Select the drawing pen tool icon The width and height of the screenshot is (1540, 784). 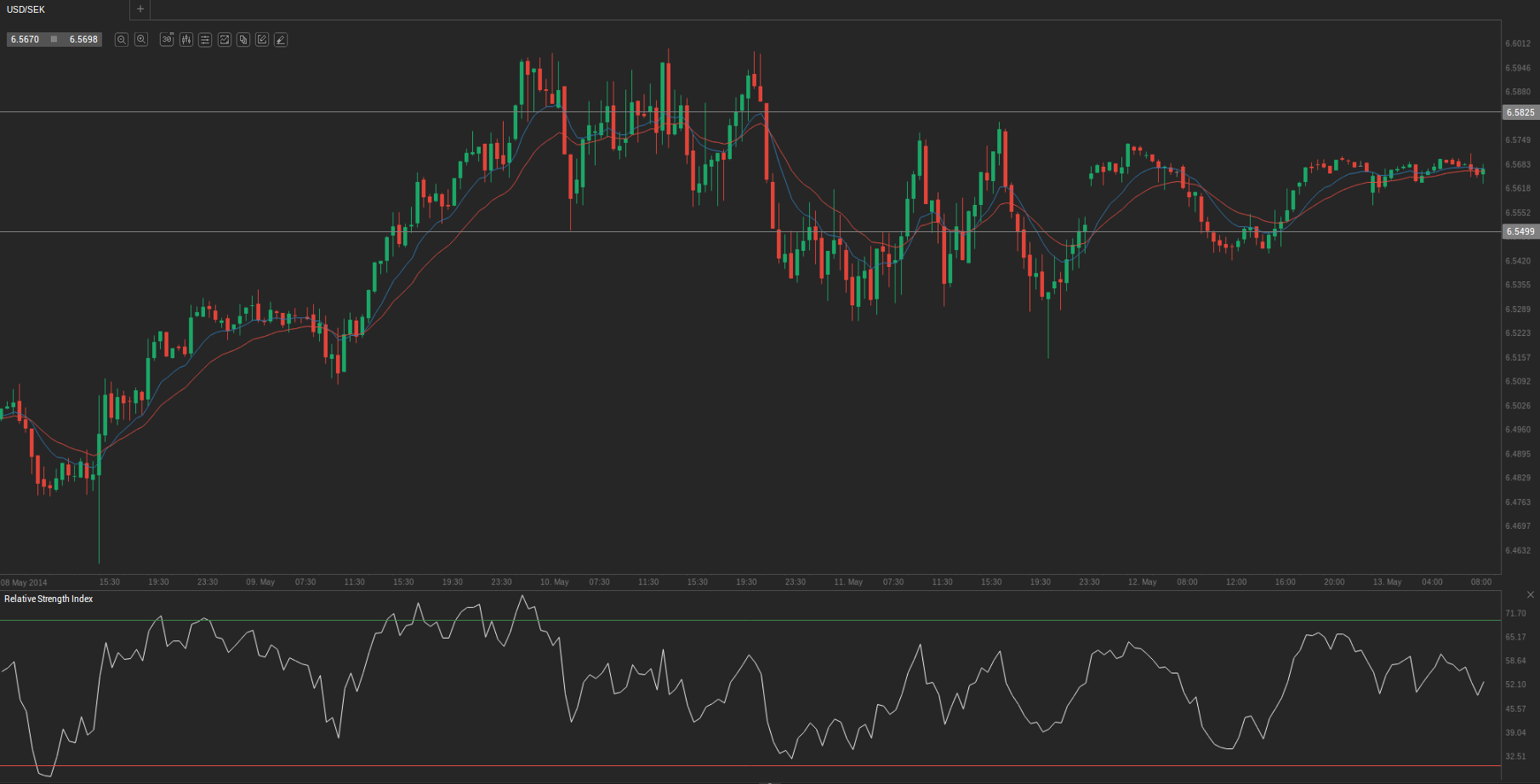tap(281, 40)
